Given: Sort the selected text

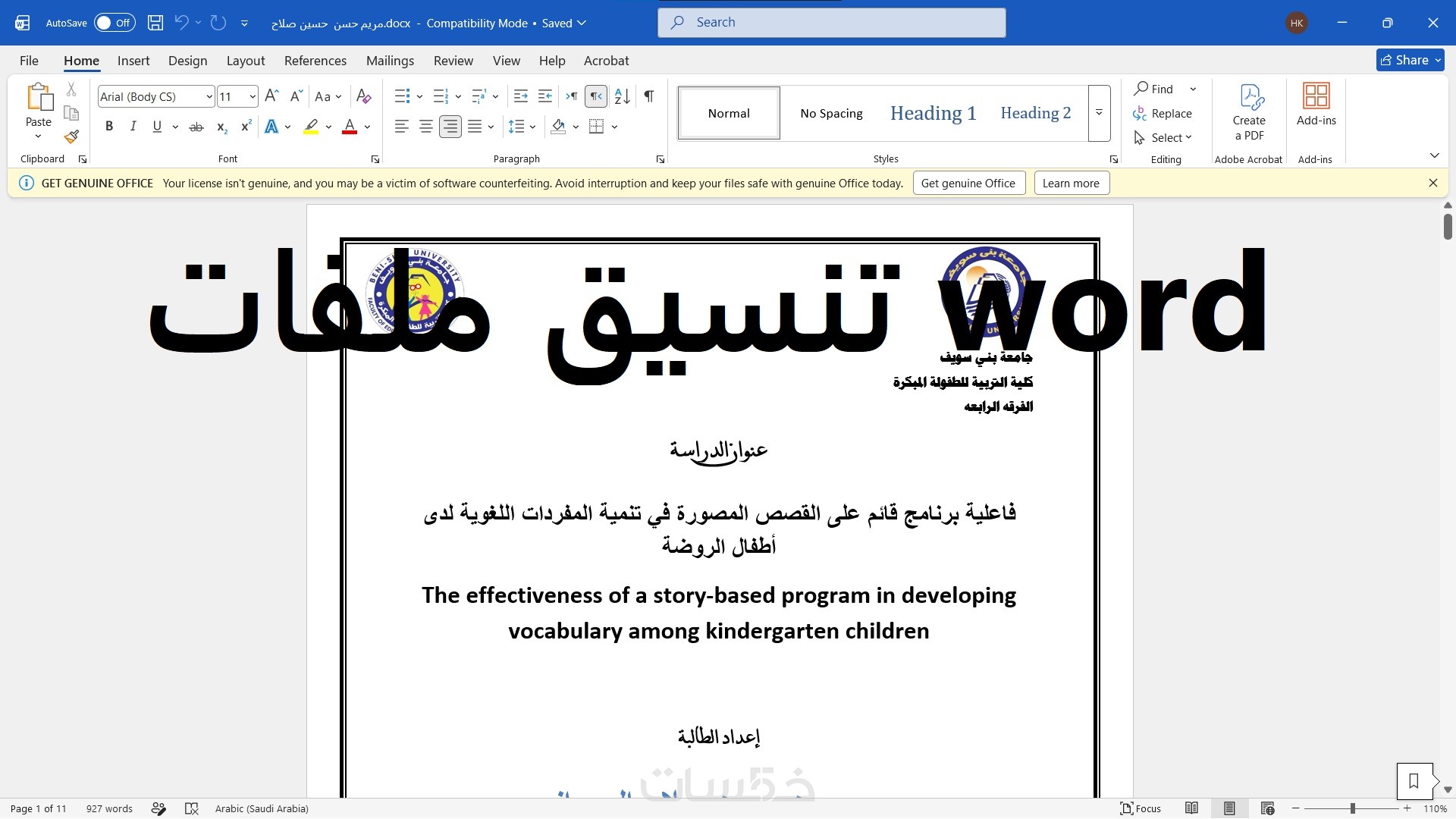Looking at the screenshot, I should pos(622,96).
